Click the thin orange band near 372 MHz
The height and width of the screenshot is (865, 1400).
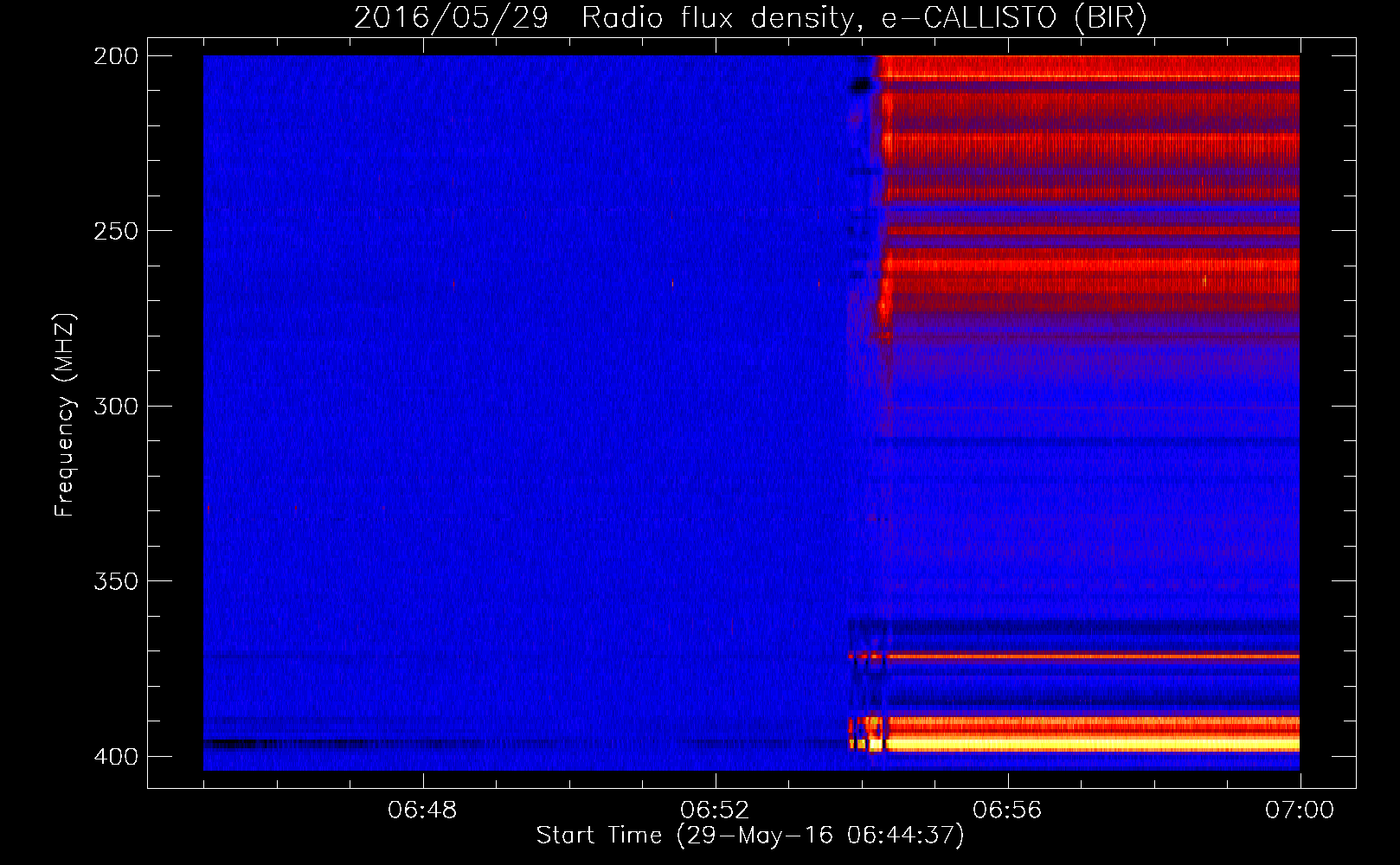[x=1092, y=657]
